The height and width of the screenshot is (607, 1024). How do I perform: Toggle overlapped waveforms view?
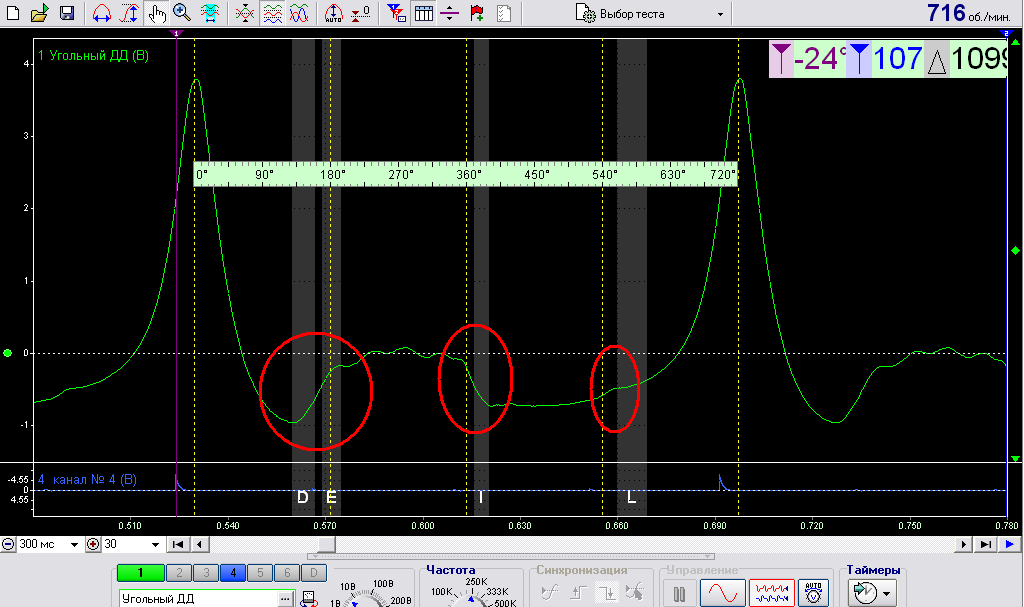(299, 12)
